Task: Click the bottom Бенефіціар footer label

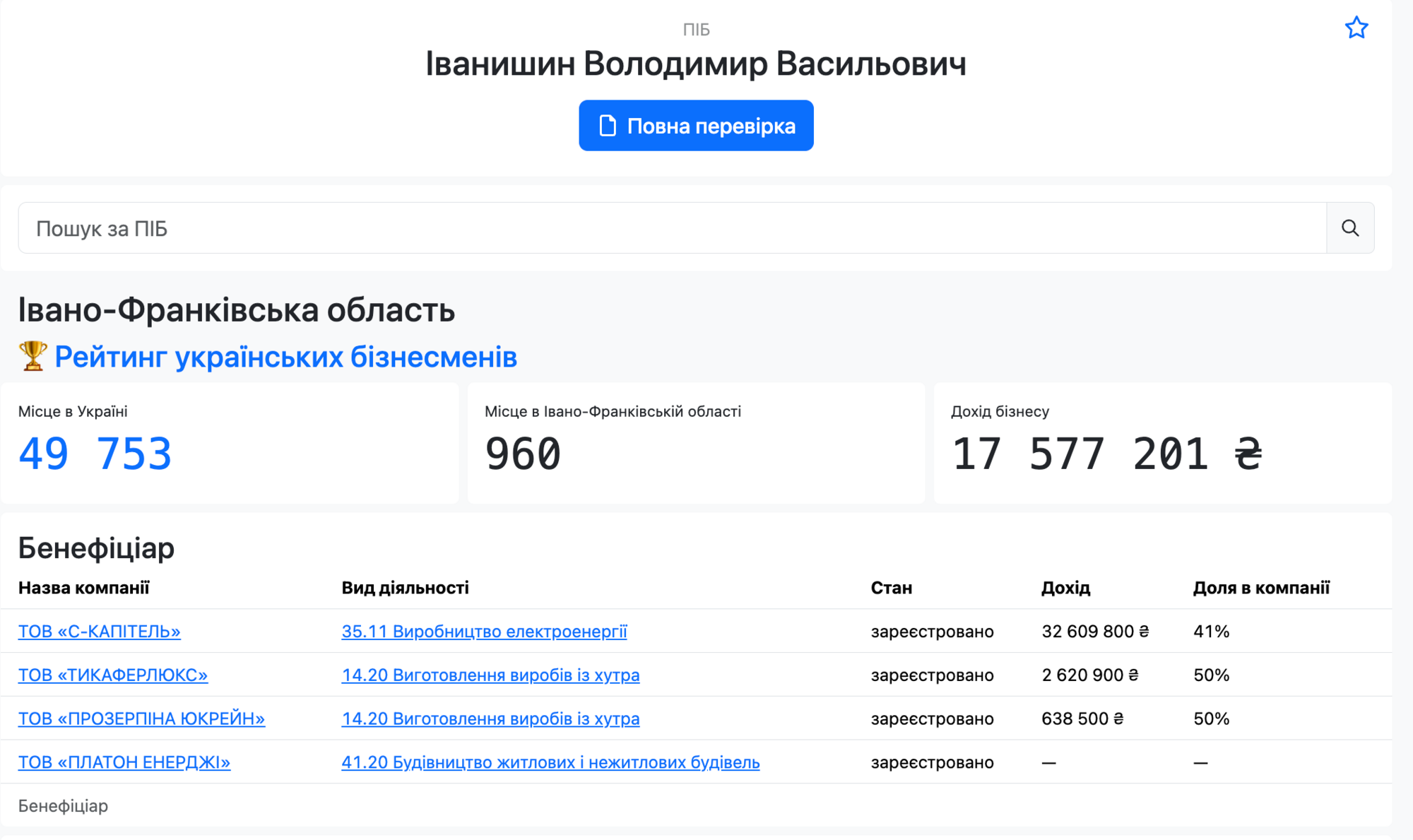Action: pos(63,805)
